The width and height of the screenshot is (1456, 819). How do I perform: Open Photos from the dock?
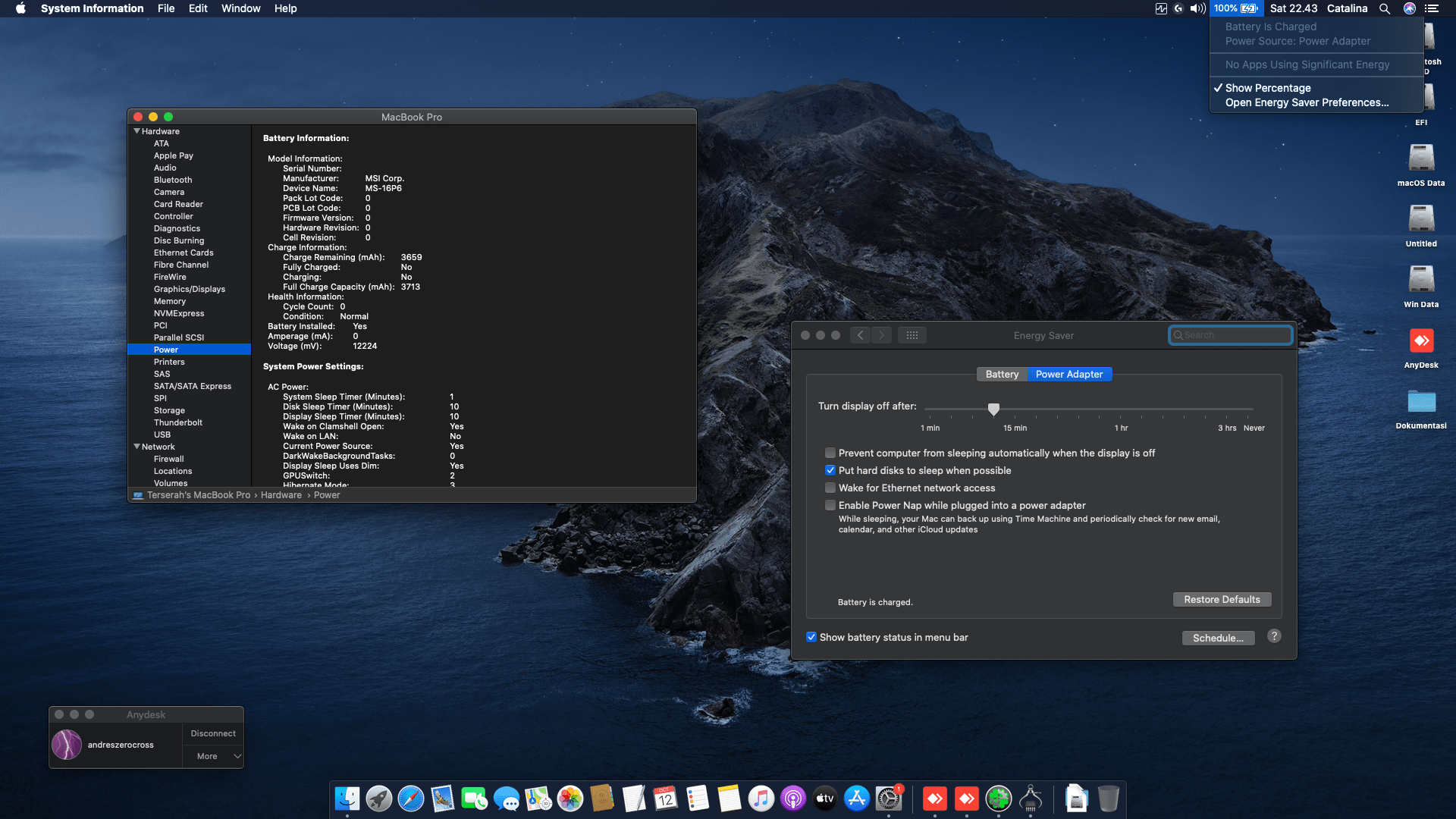pyautogui.click(x=570, y=799)
